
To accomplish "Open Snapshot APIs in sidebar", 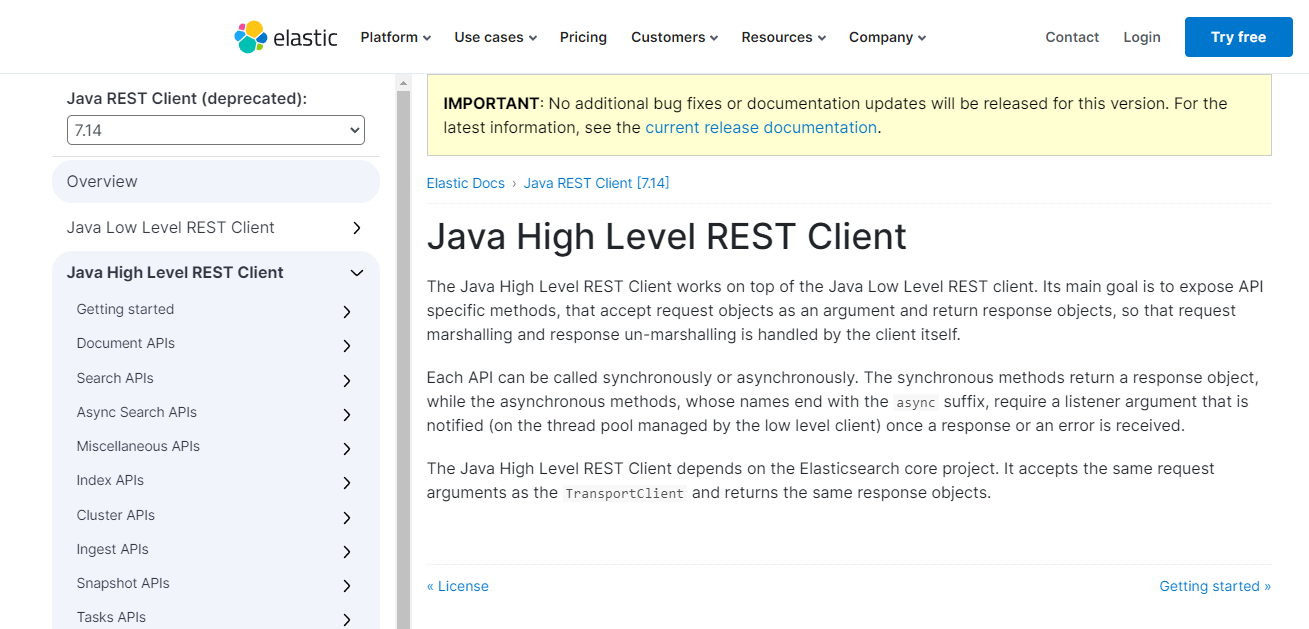I will 123,583.
